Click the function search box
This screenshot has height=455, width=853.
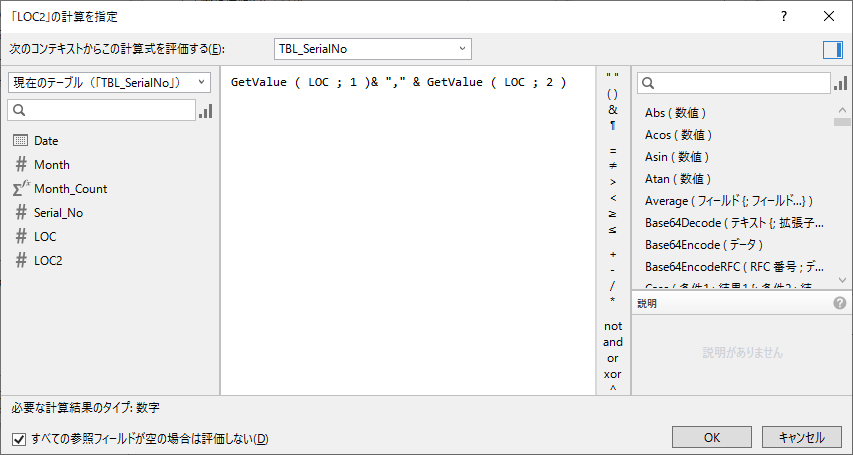(734, 83)
